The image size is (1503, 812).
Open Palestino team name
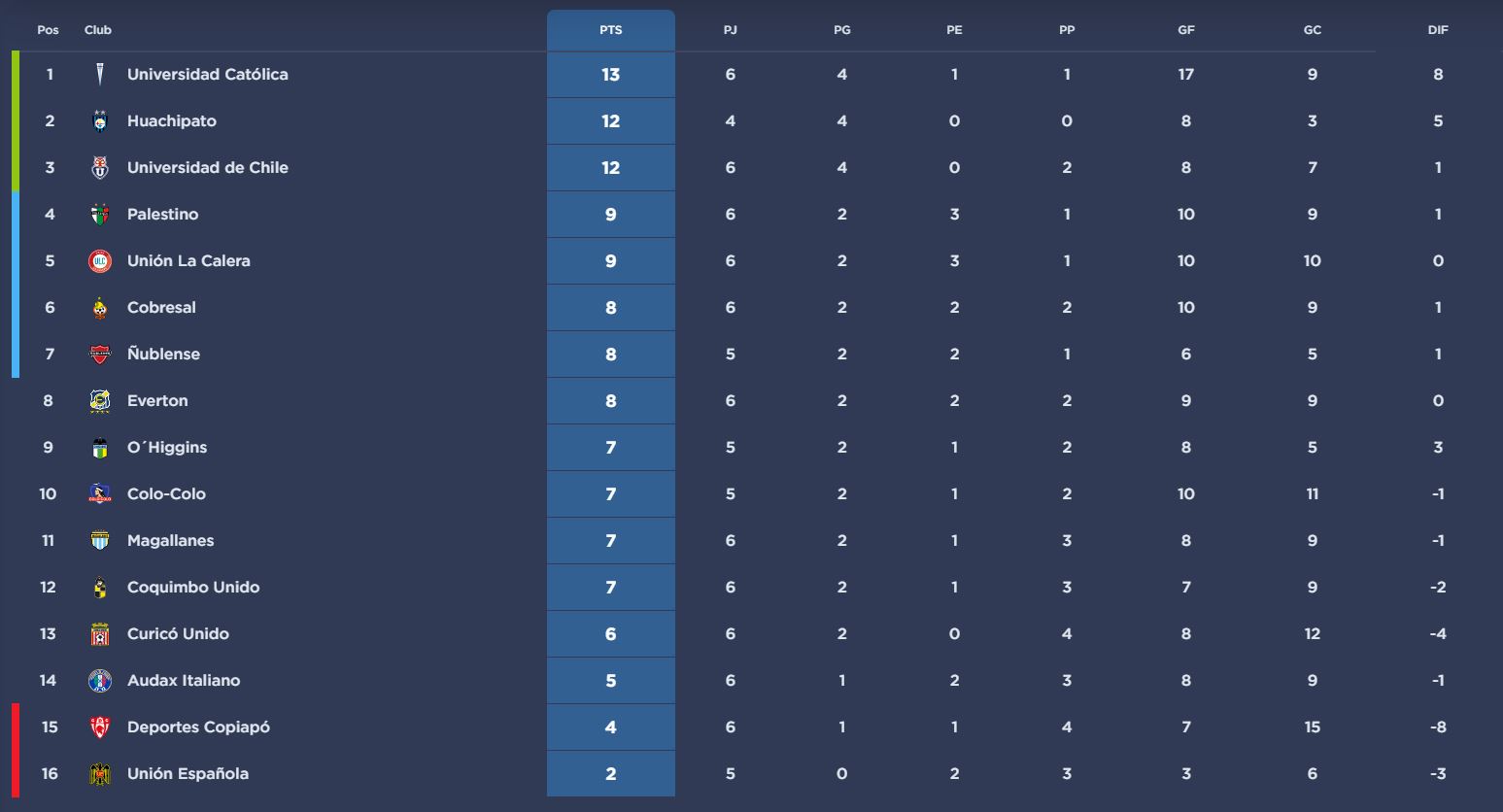tap(163, 215)
